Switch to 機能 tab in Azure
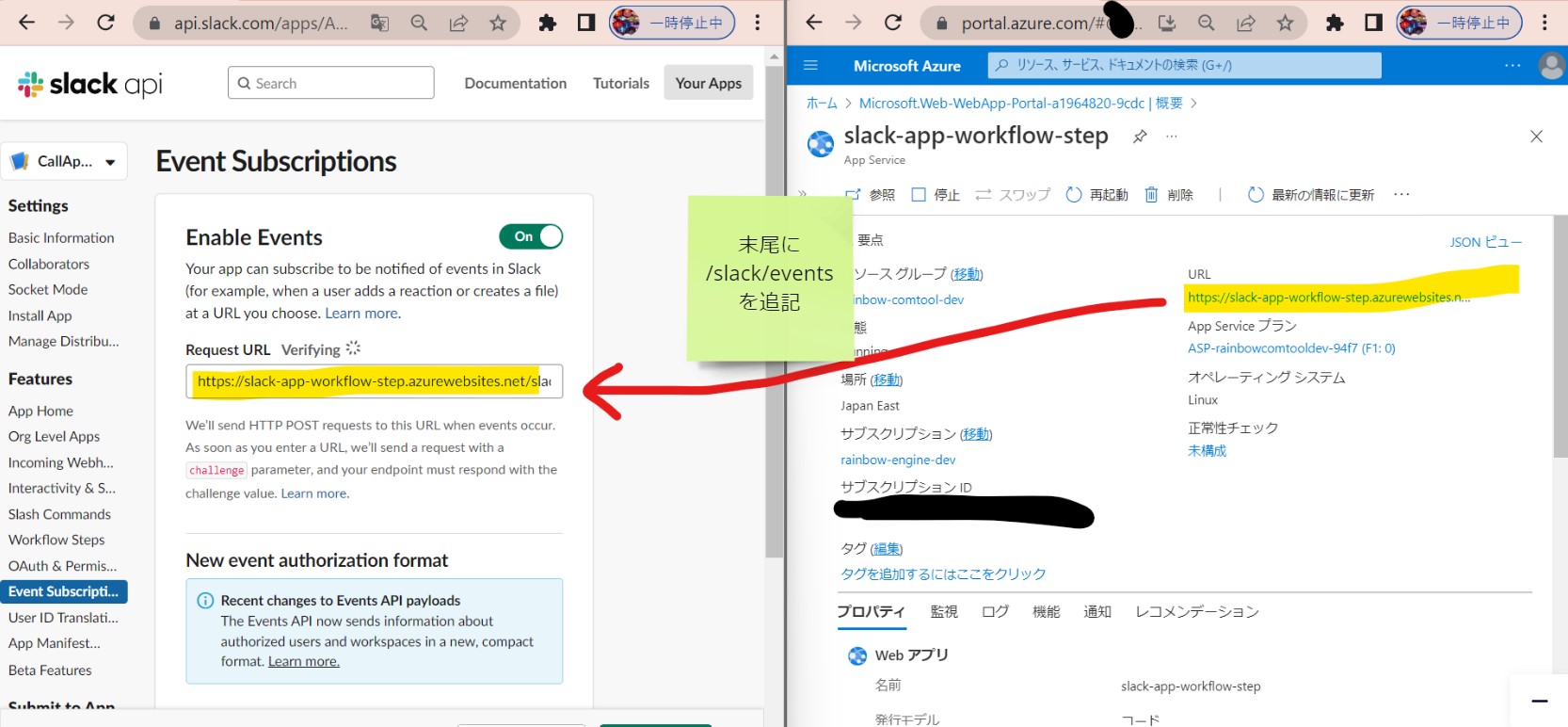Screen dimensions: 1568x727 coord(1047,612)
